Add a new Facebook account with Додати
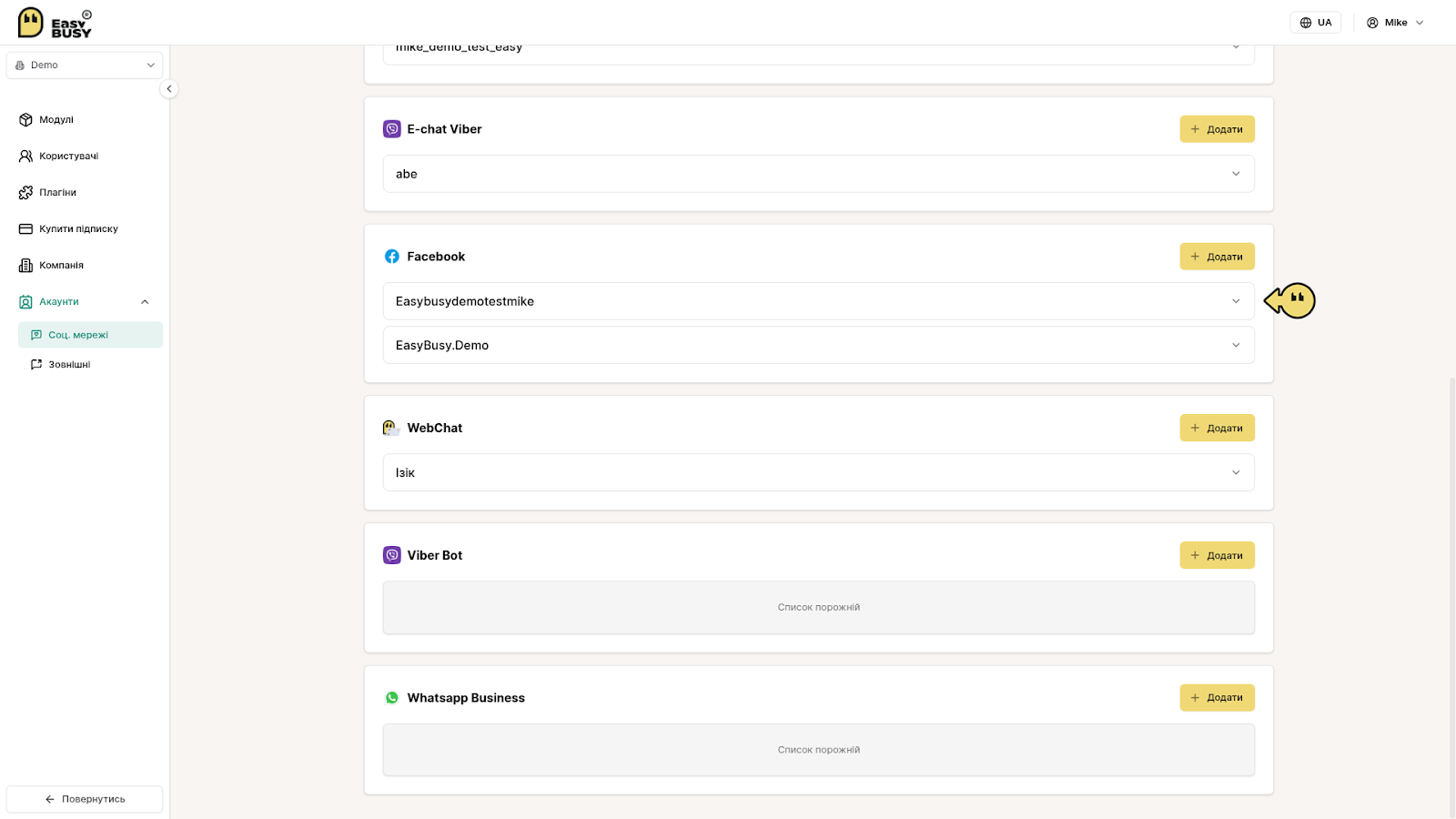The height and width of the screenshot is (819, 1456). (x=1218, y=257)
